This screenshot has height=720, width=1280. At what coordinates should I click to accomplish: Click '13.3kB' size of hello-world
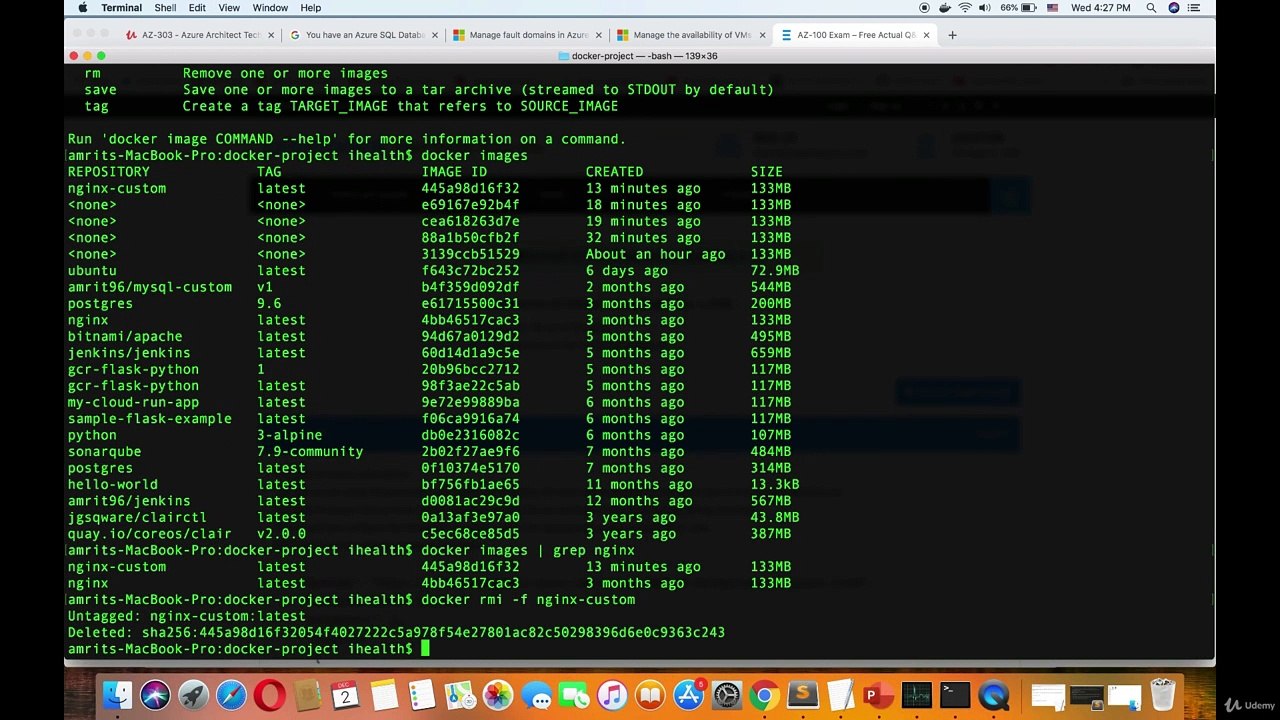[775, 485]
